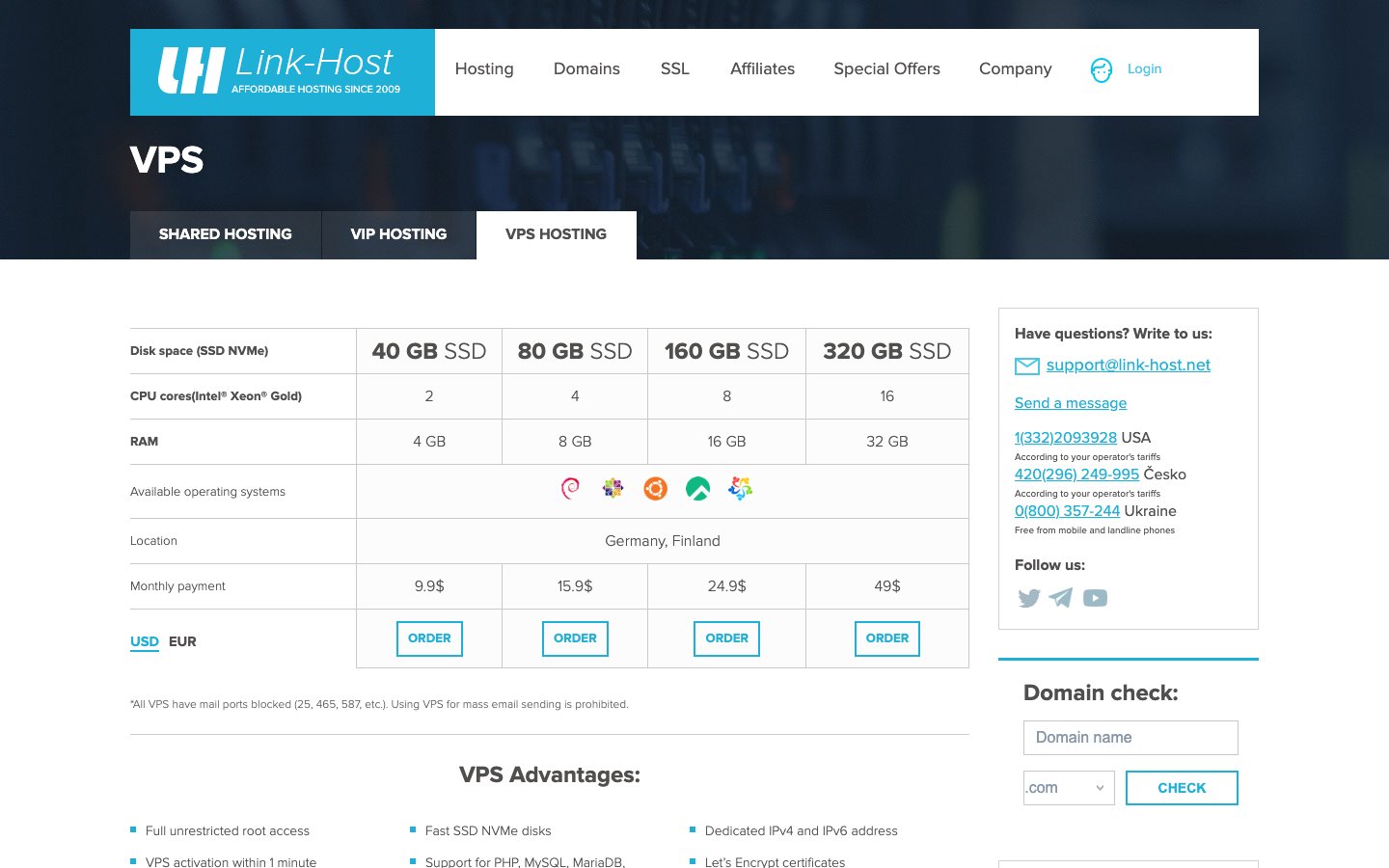Order the 40 GB SSD plan

click(429, 638)
